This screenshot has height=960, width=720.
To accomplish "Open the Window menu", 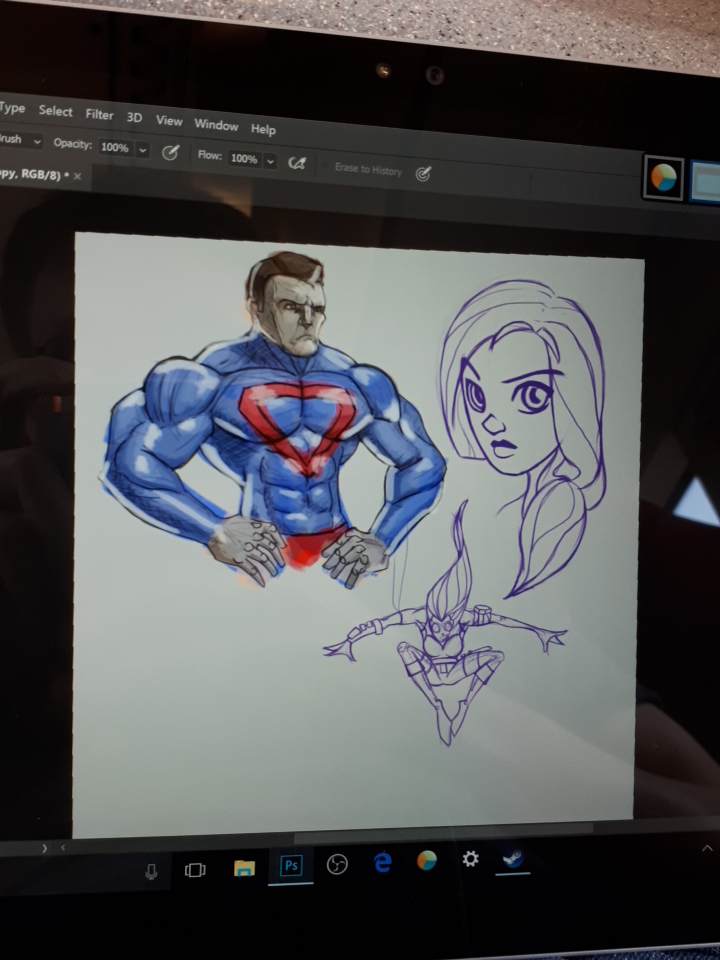I will tap(216, 125).
